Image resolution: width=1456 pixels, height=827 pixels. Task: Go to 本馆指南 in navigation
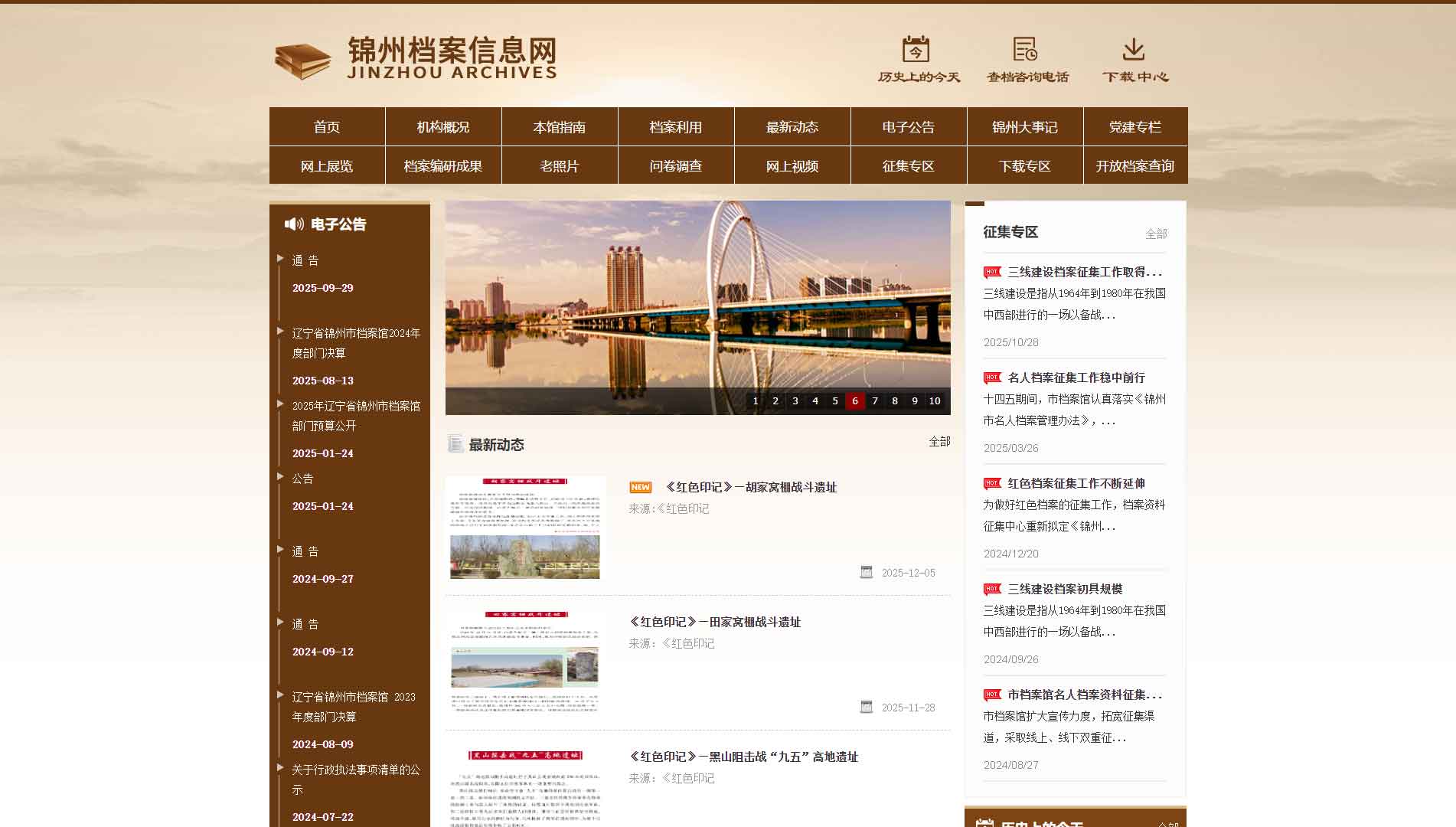[560, 126]
